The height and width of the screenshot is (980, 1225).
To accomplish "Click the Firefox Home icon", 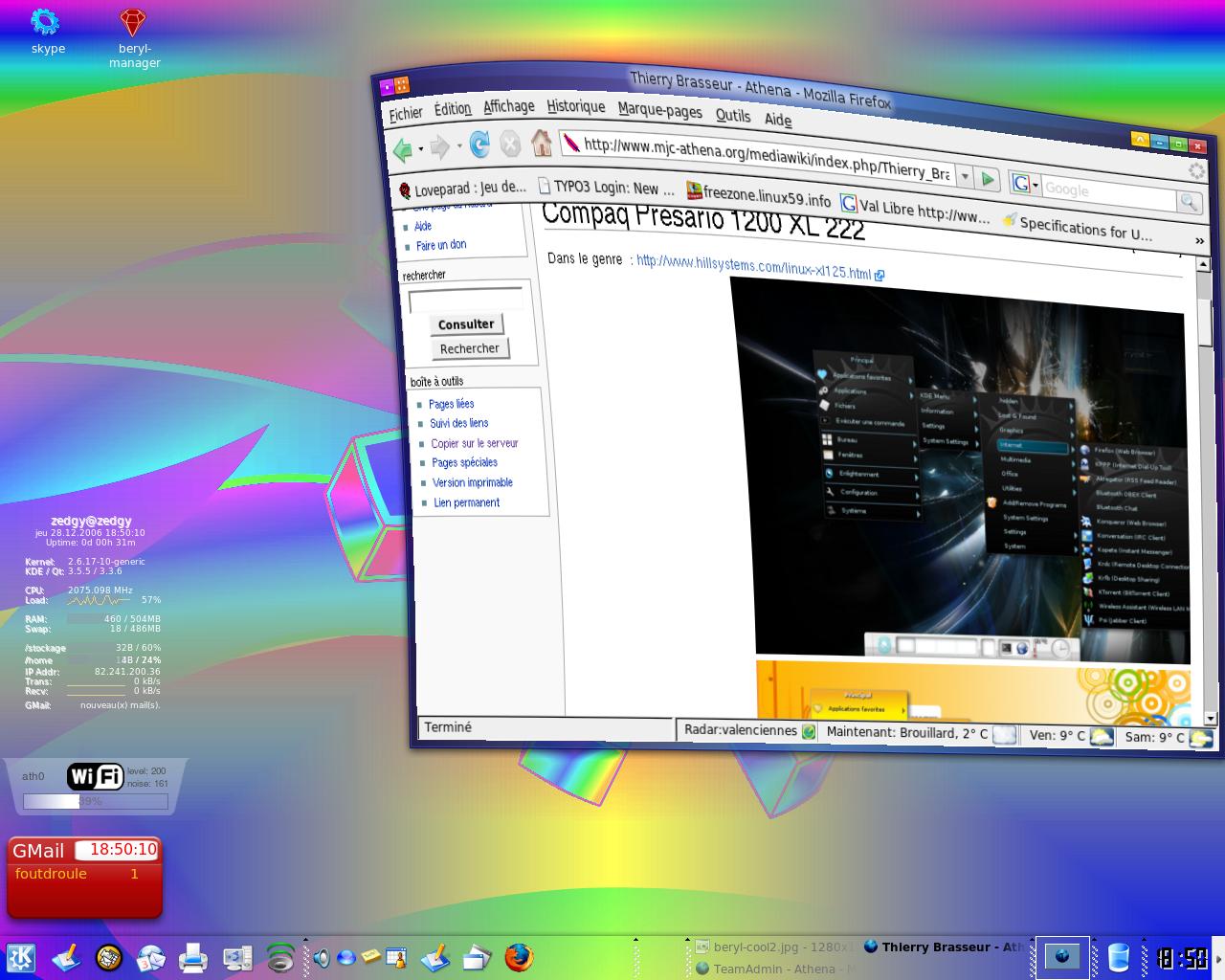I will point(542,144).
